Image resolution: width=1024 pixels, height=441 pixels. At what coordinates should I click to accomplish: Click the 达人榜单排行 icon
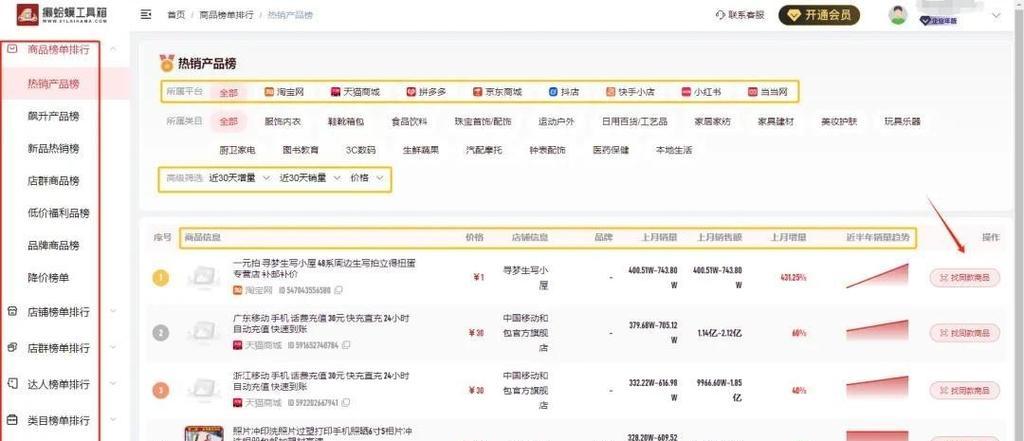click(x=12, y=384)
